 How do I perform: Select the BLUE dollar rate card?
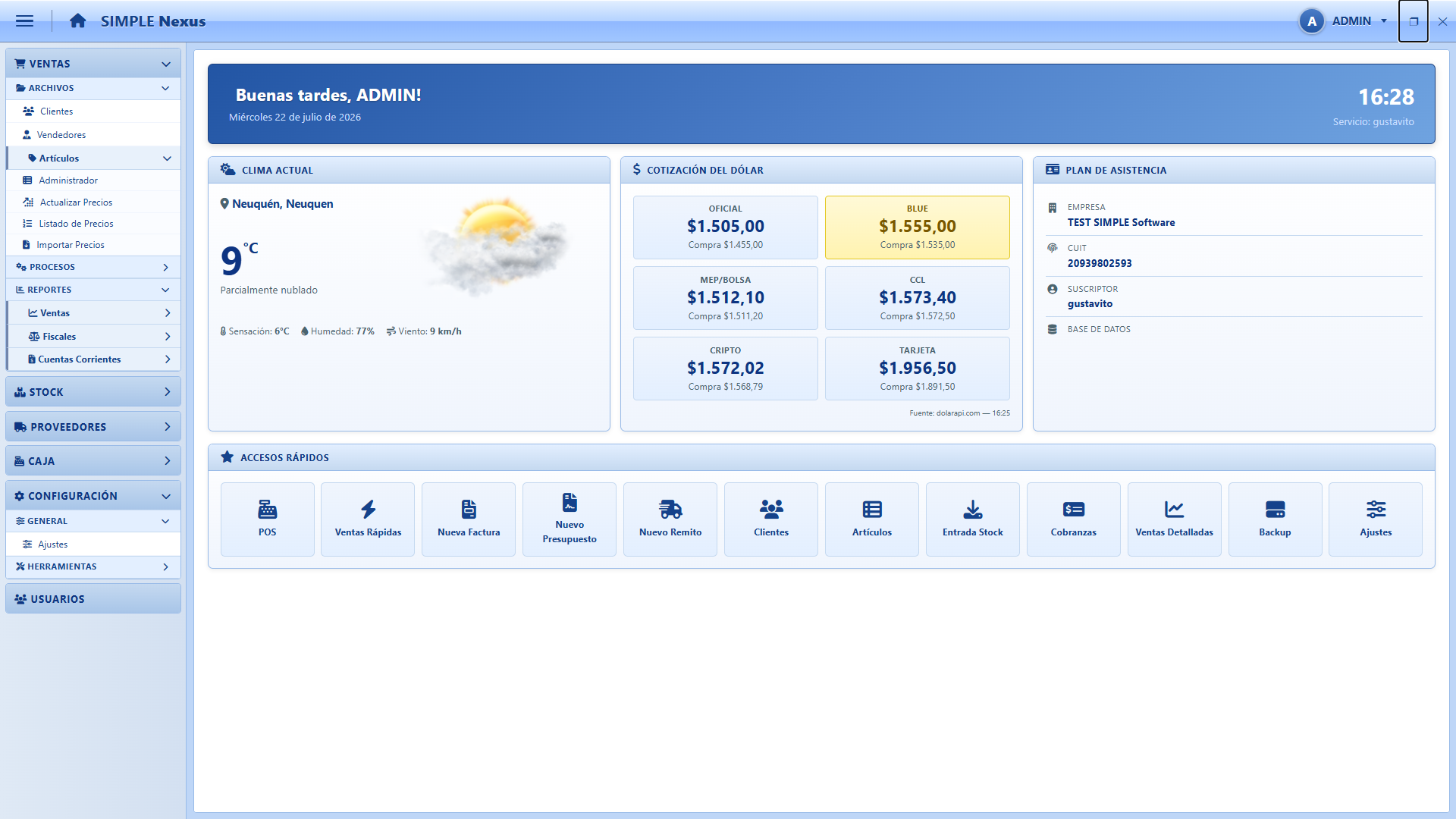918,227
